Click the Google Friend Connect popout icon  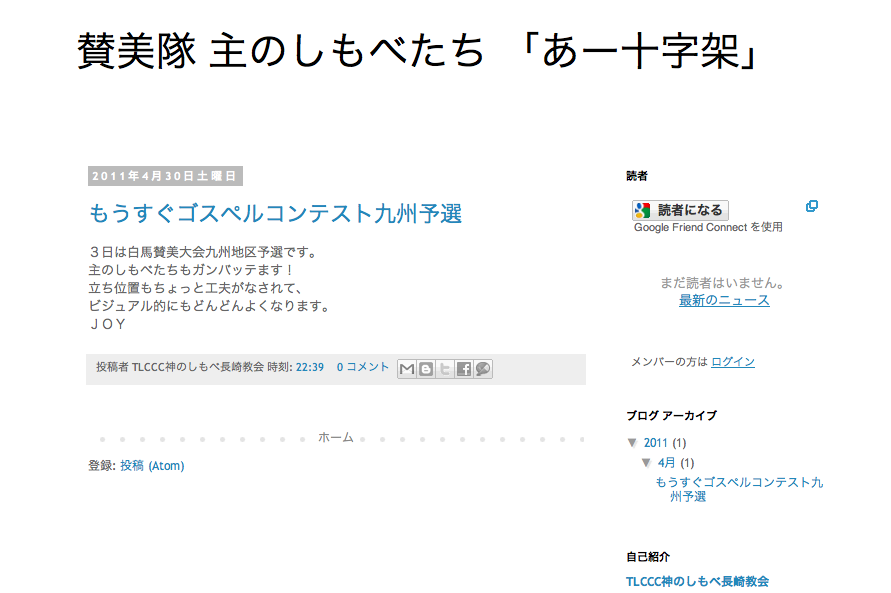click(x=812, y=206)
